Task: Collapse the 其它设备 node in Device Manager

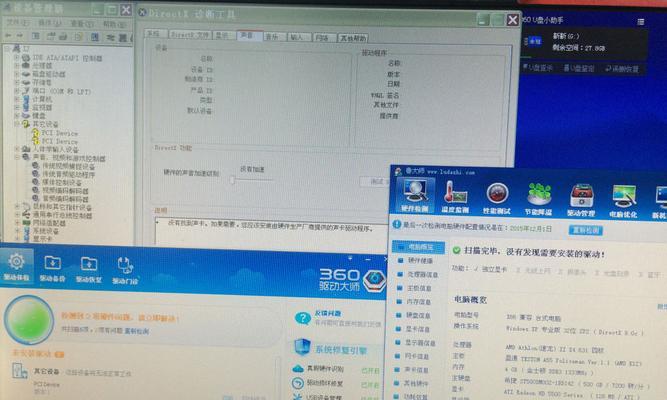Action: click(x=17, y=124)
